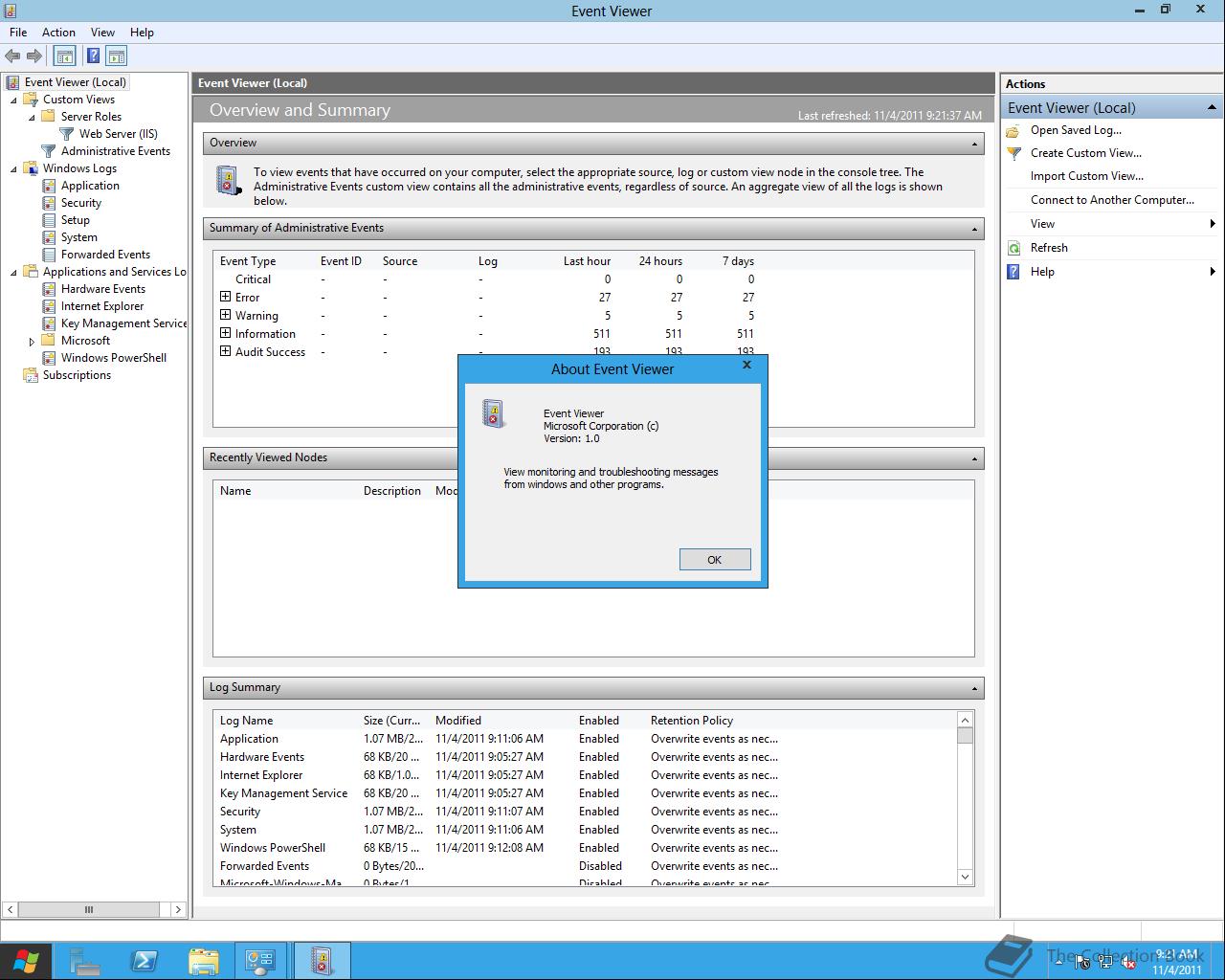Click OK in About Event Viewer dialog
1225x980 pixels.
tap(715, 560)
